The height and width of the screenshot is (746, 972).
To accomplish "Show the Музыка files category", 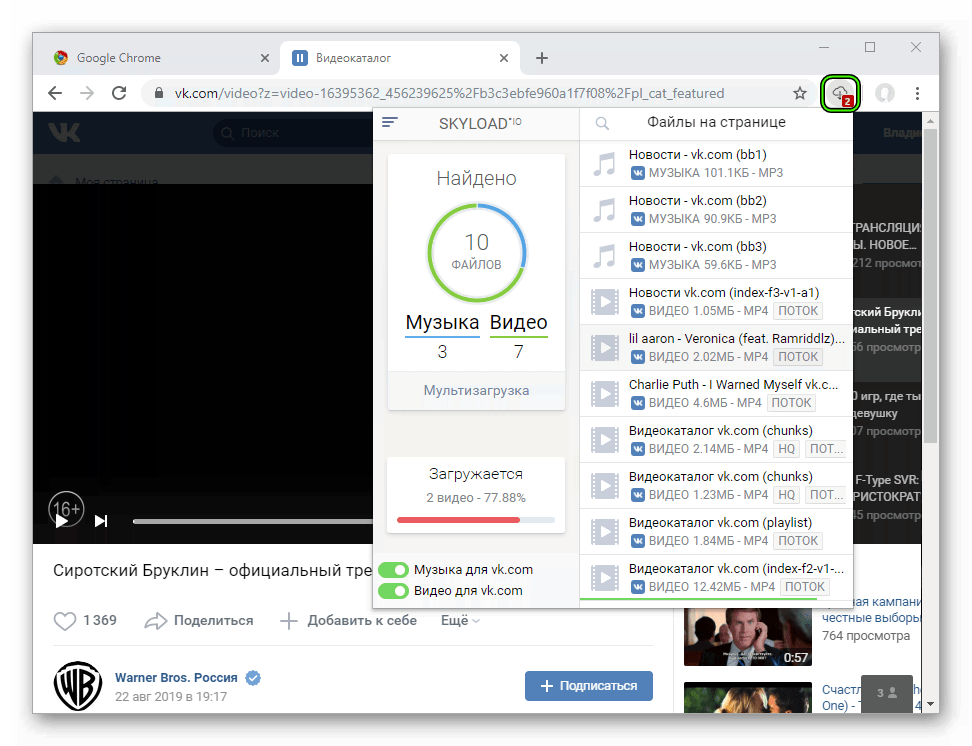I will click(442, 323).
